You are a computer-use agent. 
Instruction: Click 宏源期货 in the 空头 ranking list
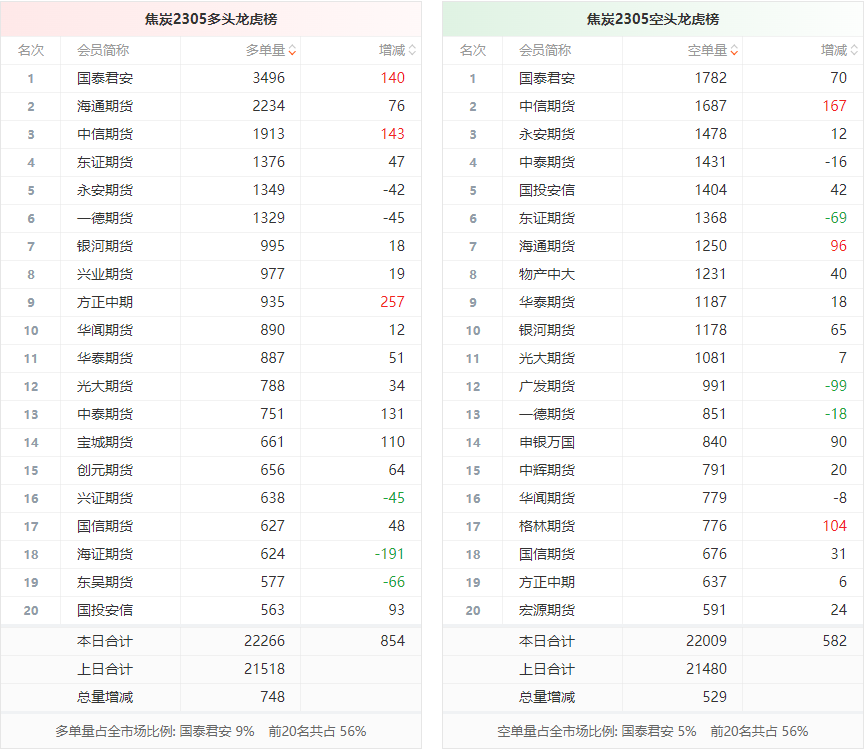[x=547, y=610]
